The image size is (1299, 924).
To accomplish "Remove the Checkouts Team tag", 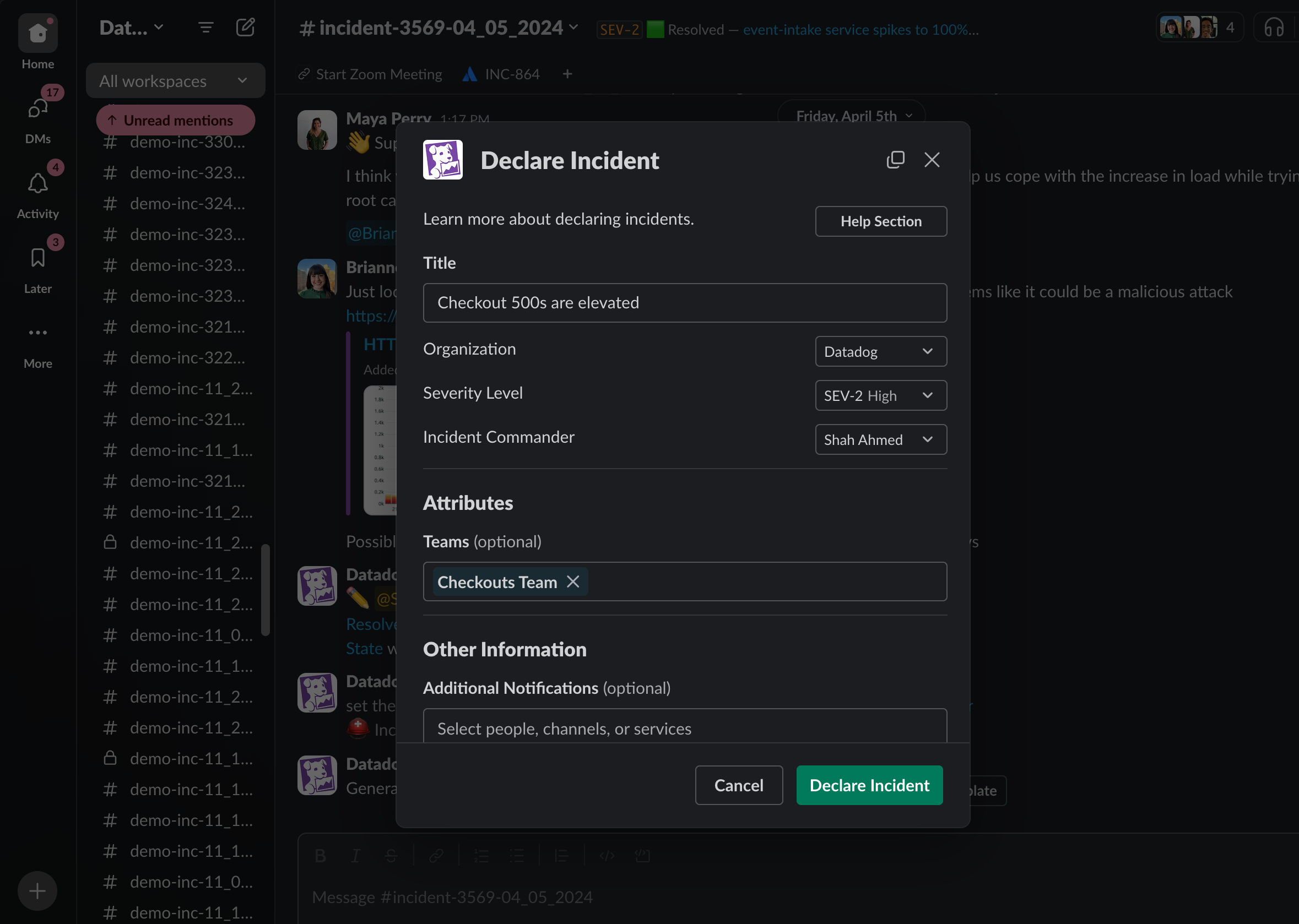I will (x=573, y=581).
